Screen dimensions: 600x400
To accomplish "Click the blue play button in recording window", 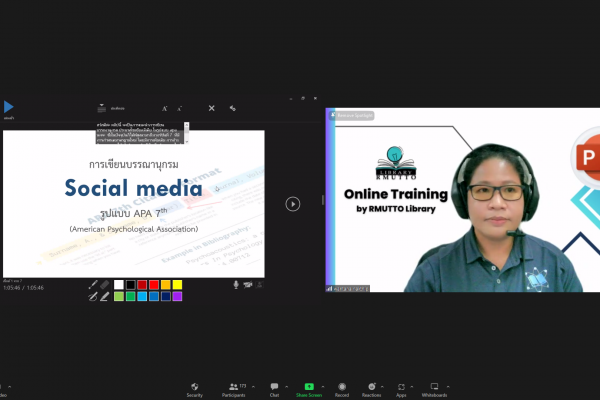I will [x=8, y=107].
